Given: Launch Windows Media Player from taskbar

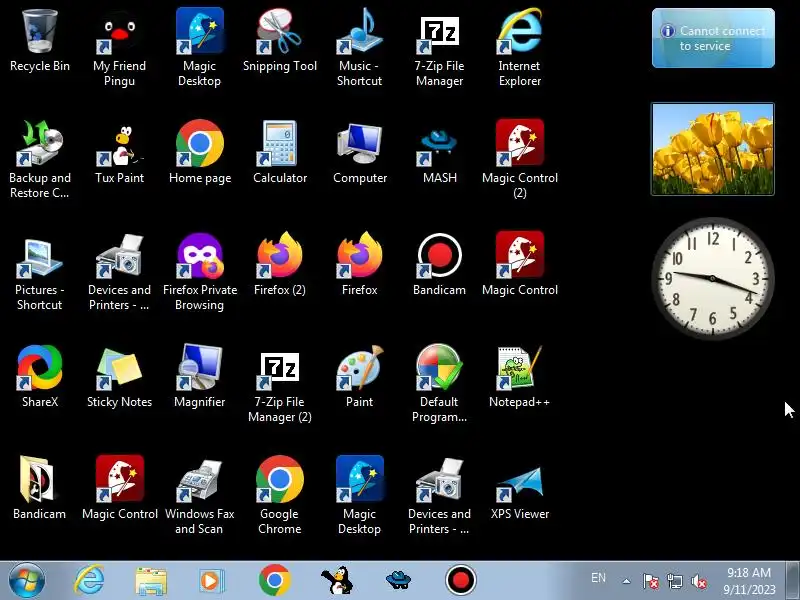Looking at the screenshot, I should (x=211, y=581).
